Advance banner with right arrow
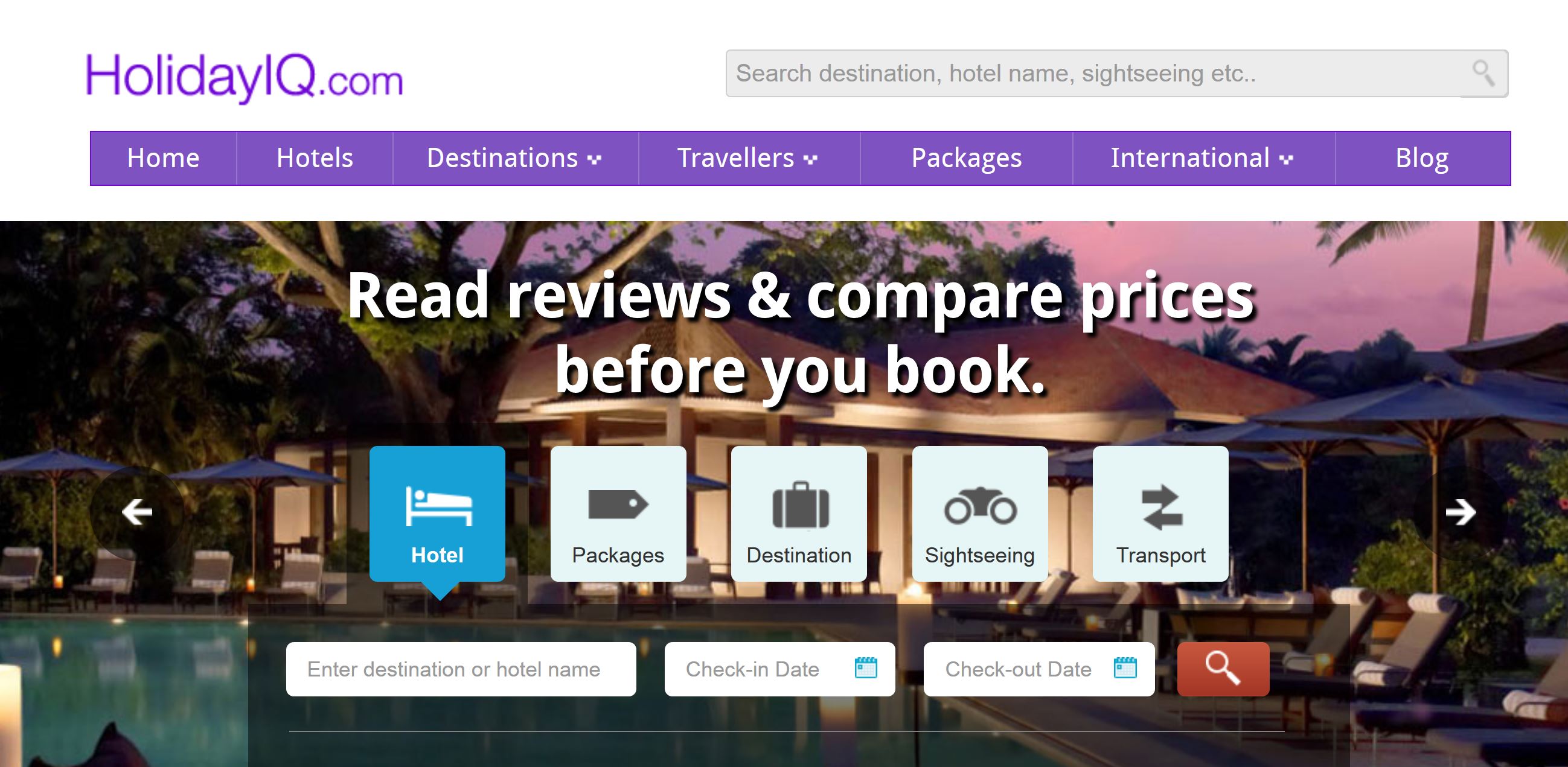This screenshot has height=767, width=1568. point(1461,512)
